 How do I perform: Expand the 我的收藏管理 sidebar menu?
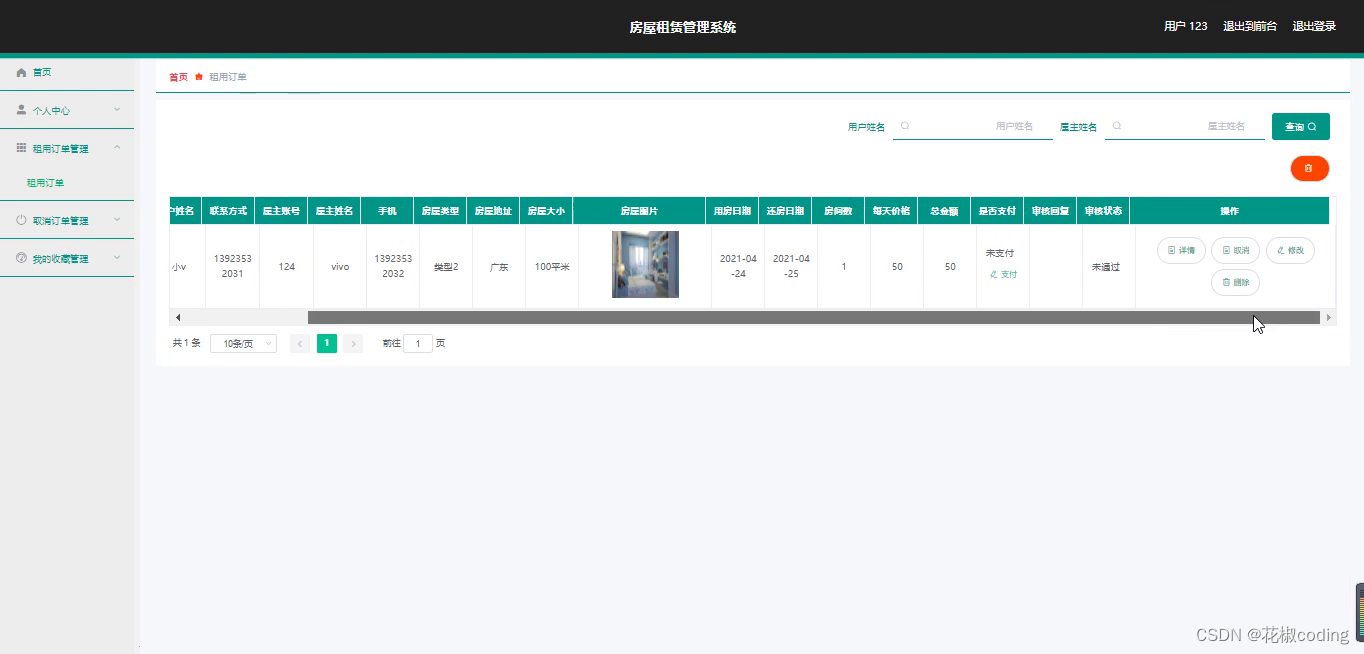67,258
